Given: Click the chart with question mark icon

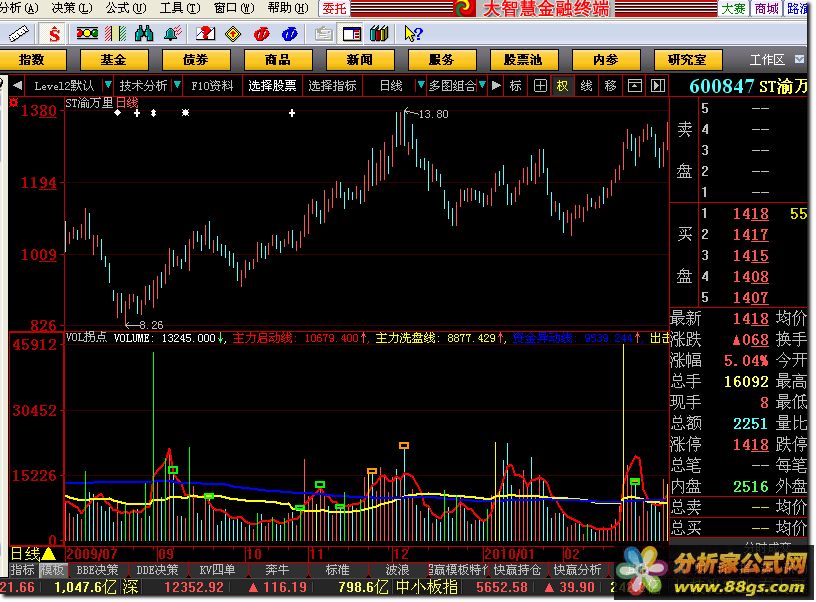Looking at the screenshot, I should coord(205,34).
